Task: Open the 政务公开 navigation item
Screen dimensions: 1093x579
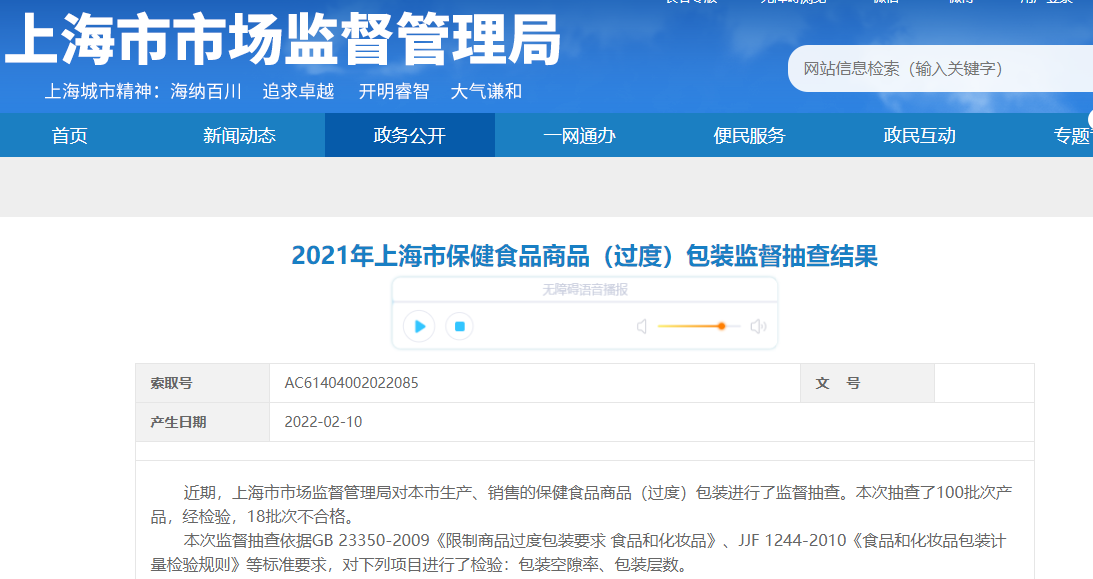Action: (409, 135)
